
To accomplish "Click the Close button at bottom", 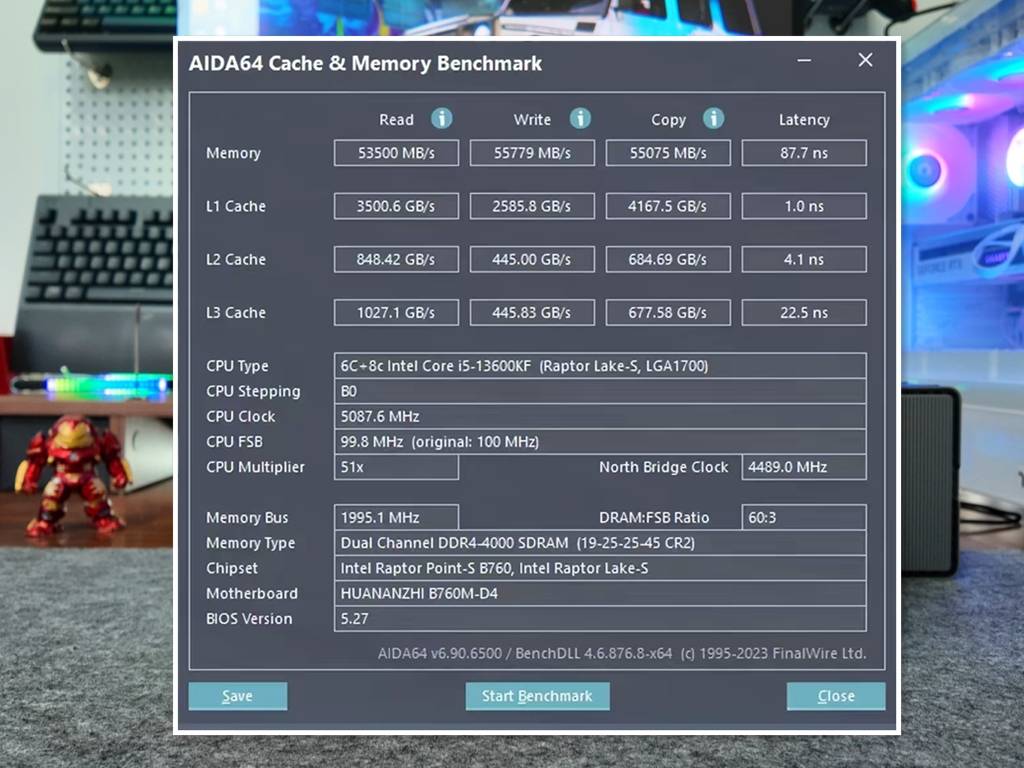I will pyautogui.click(x=836, y=696).
